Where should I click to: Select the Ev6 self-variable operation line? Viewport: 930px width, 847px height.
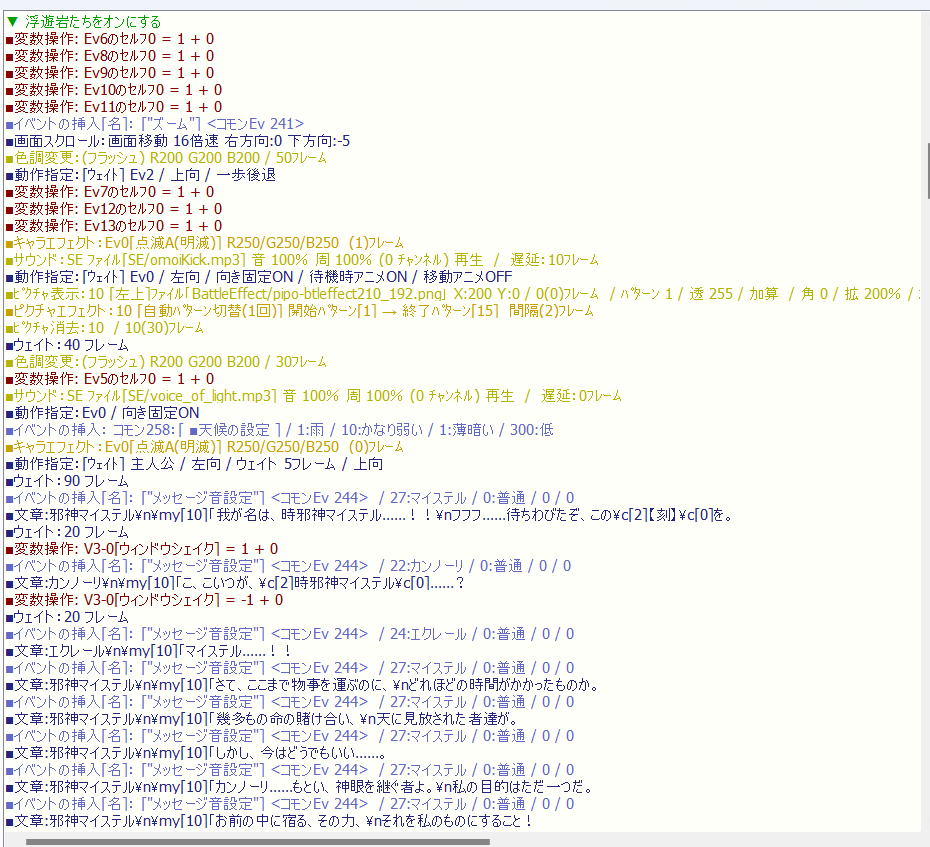click(x=110, y=39)
